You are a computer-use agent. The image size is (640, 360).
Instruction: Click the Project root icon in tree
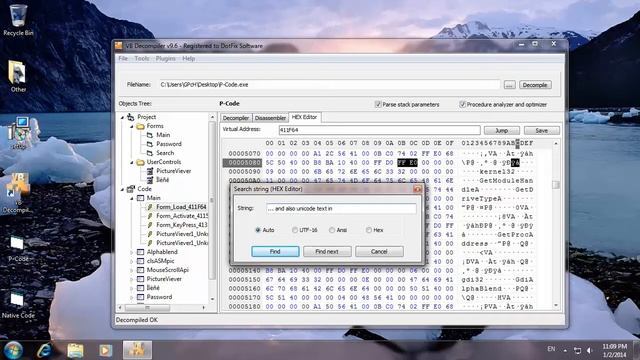[x=131, y=117]
